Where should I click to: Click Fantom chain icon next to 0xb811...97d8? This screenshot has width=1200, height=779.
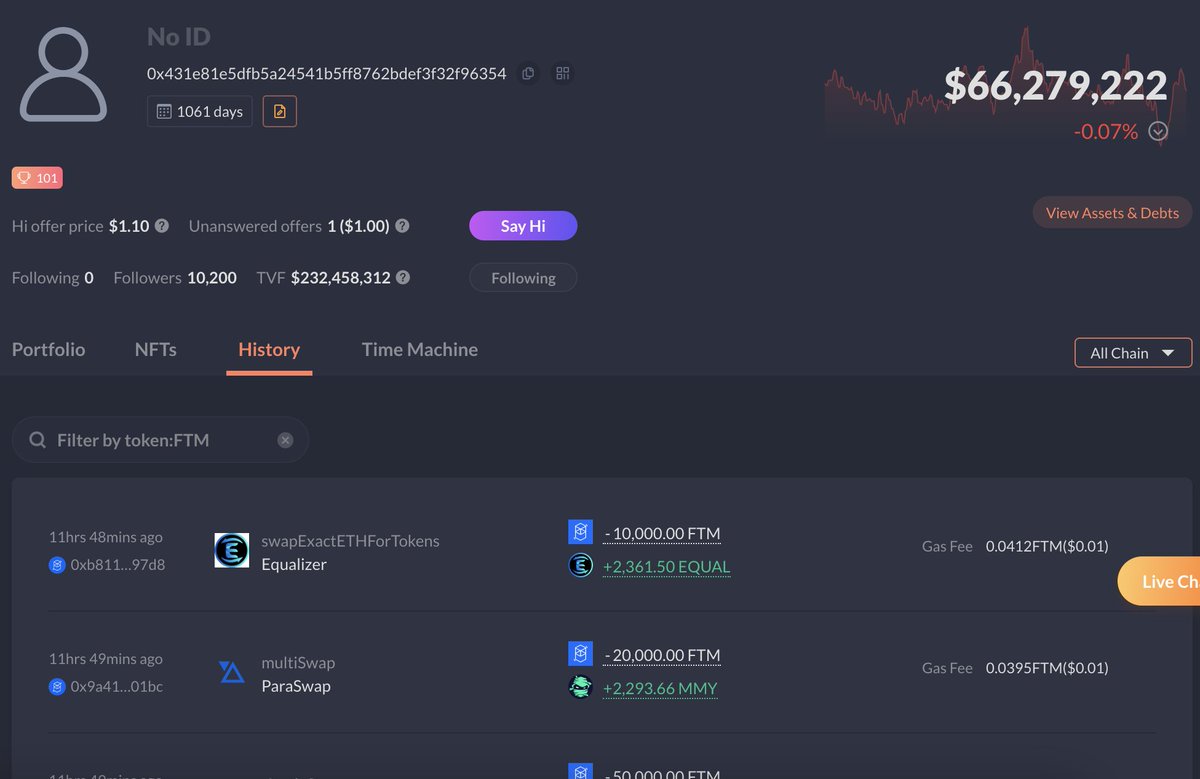tap(57, 565)
